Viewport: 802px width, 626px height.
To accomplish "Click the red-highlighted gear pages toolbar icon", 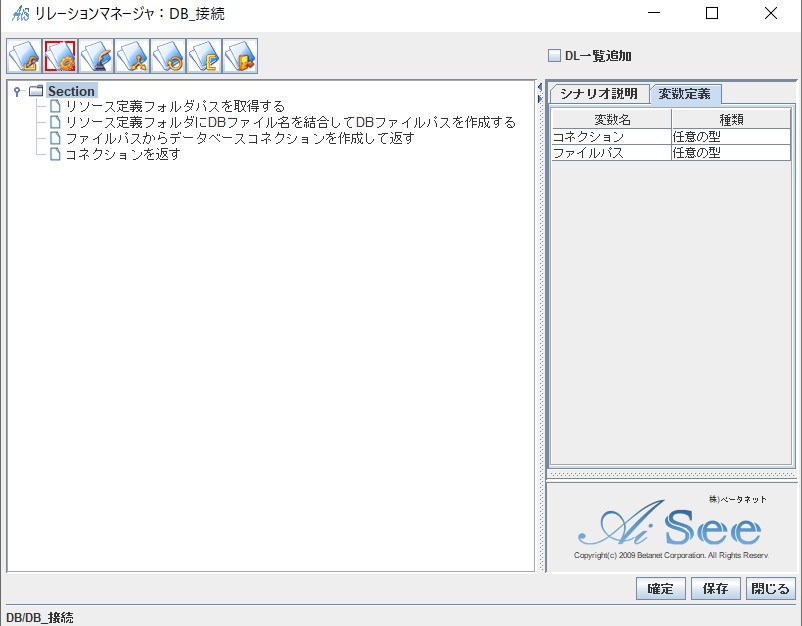I will [60, 56].
